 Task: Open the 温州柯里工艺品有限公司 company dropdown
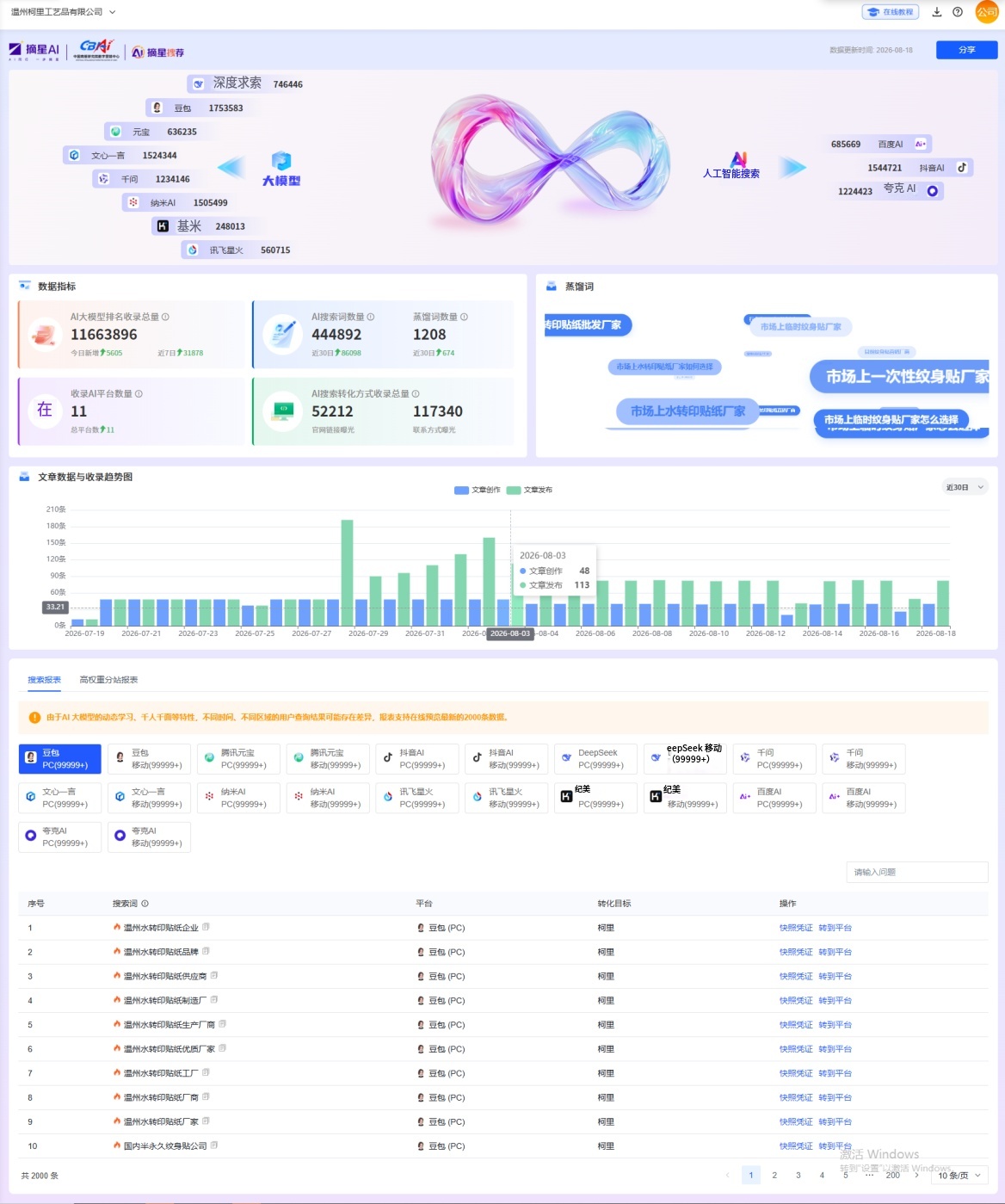(63, 12)
